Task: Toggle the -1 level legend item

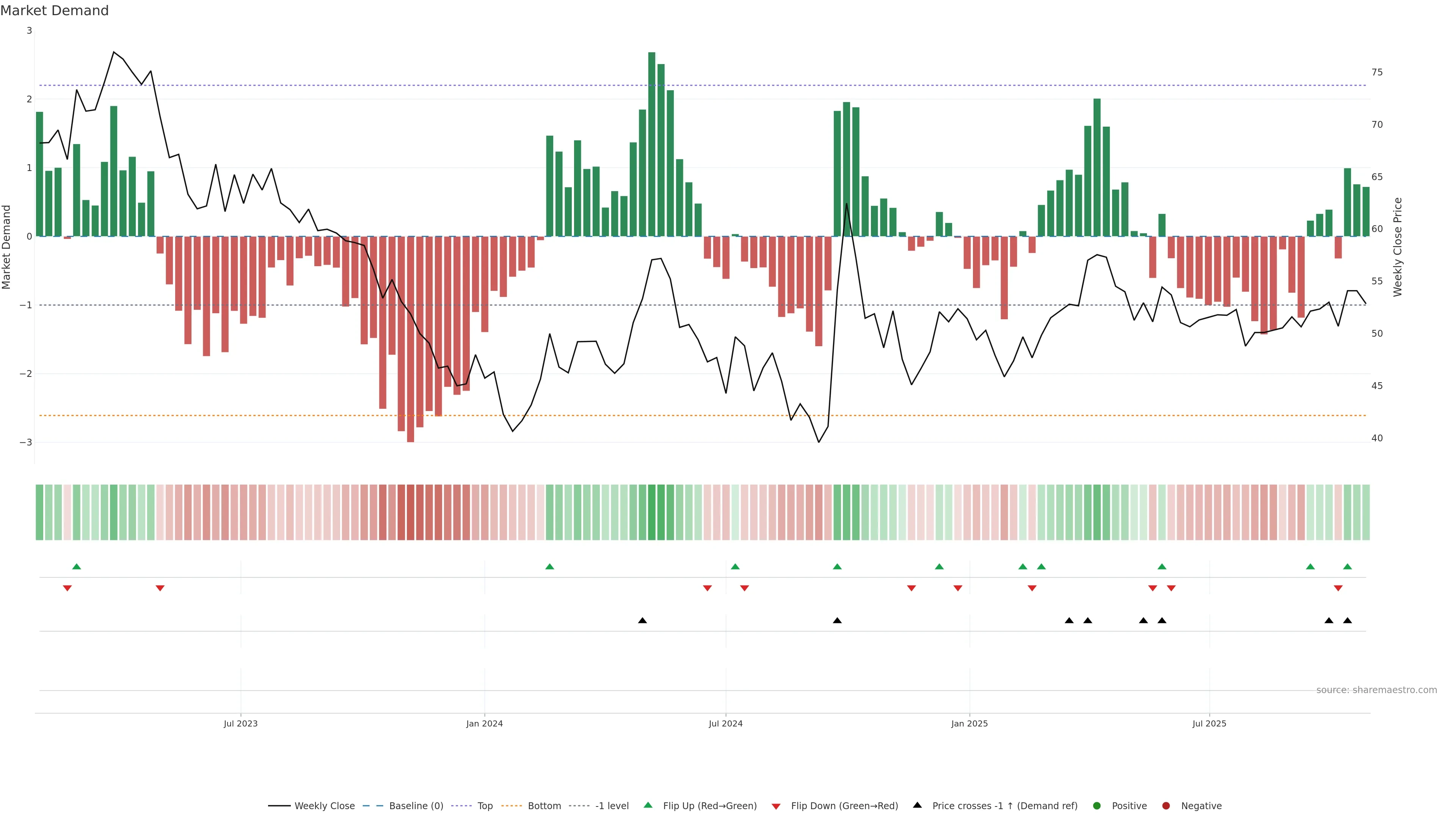Action: (x=612, y=806)
